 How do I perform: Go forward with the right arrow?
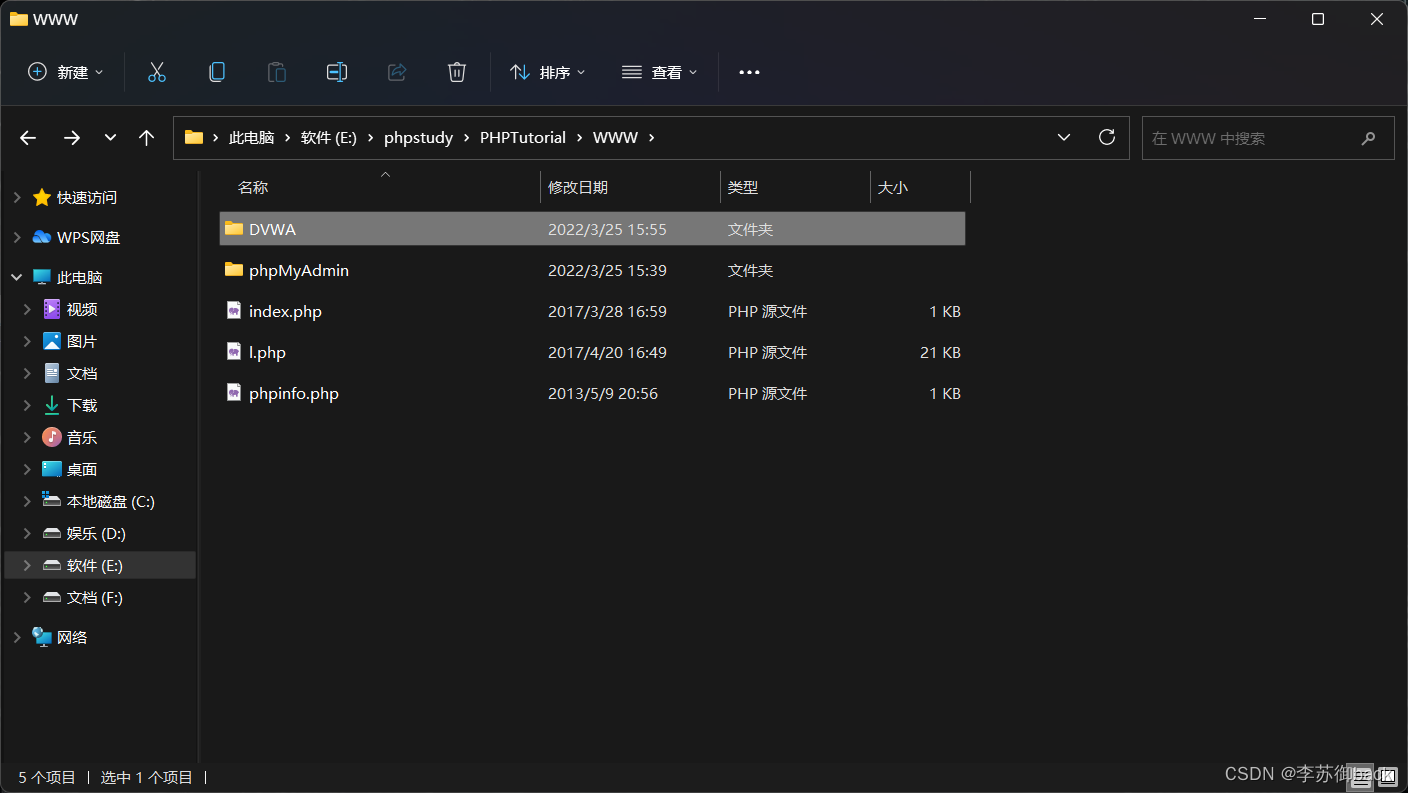click(72, 138)
